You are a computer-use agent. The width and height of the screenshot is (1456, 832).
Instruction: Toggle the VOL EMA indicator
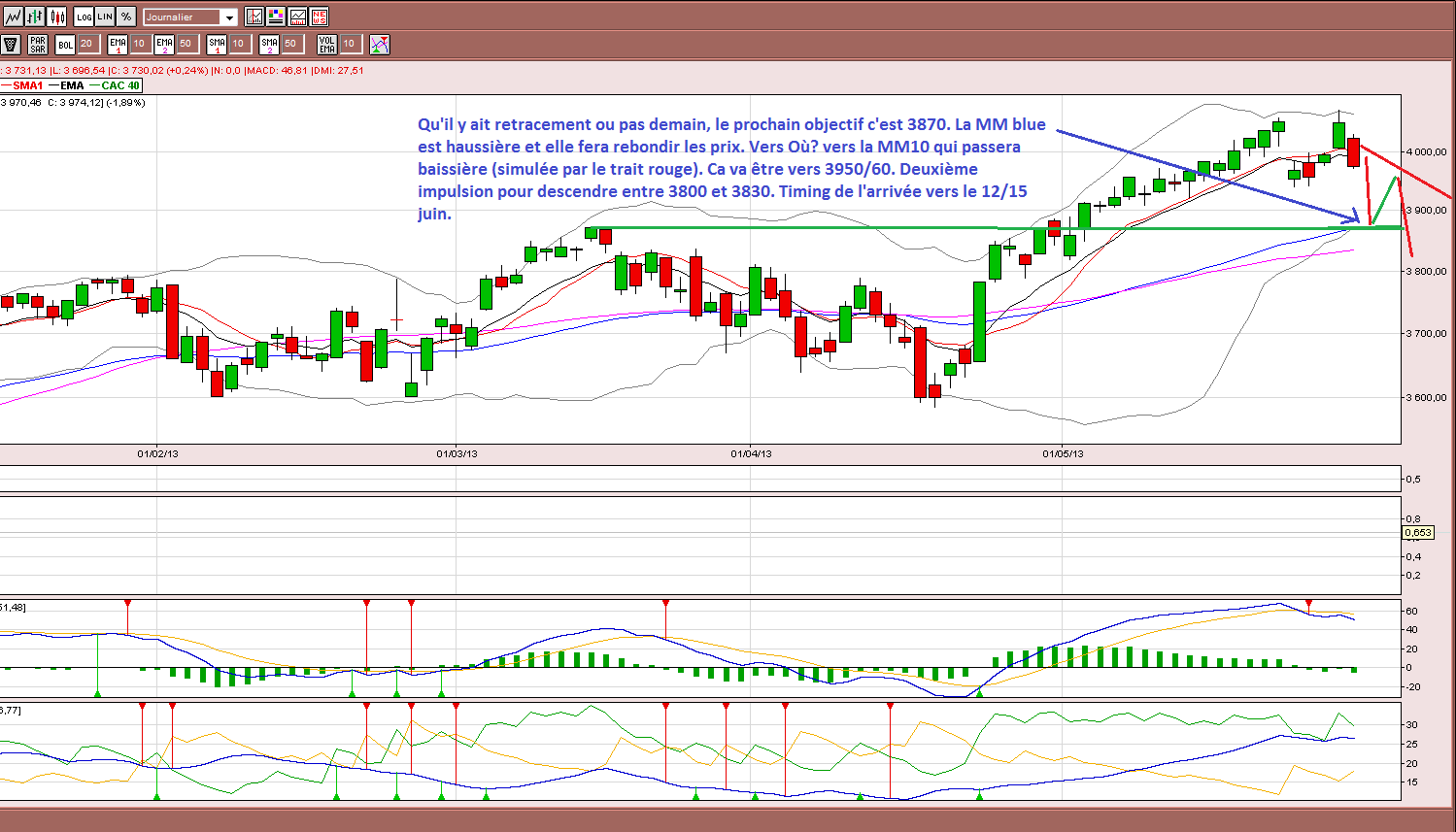(327, 45)
